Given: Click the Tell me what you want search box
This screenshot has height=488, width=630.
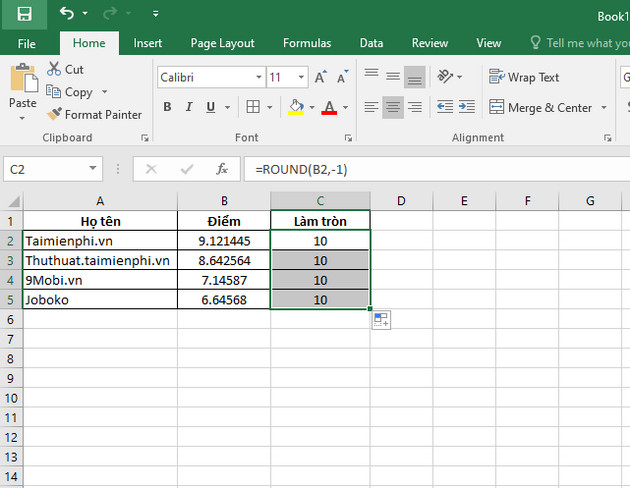Looking at the screenshot, I should coord(580,43).
